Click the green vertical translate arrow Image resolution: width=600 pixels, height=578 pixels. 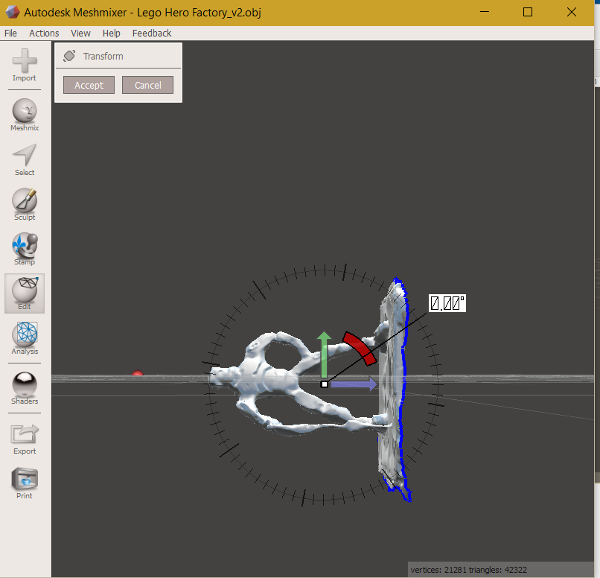[324, 354]
